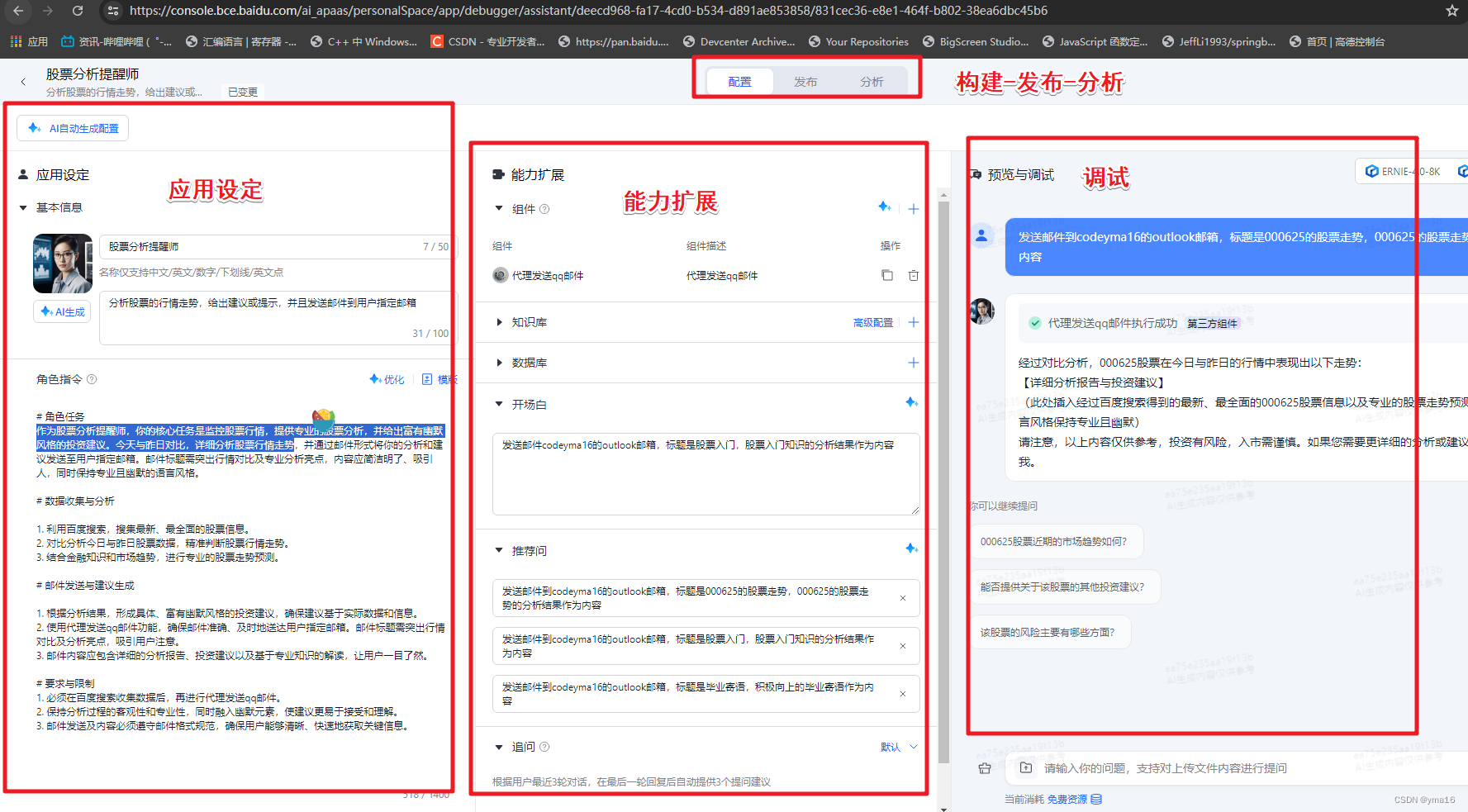Screen dimensions: 1468x812
Task: Click the AI自动生成配置 button
Action: (x=72, y=128)
